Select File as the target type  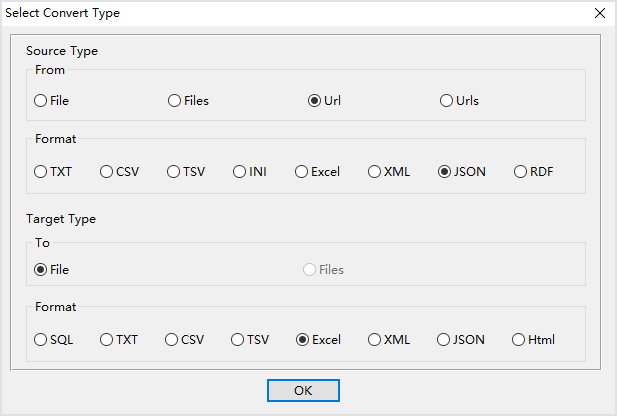[x=41, y=270]
